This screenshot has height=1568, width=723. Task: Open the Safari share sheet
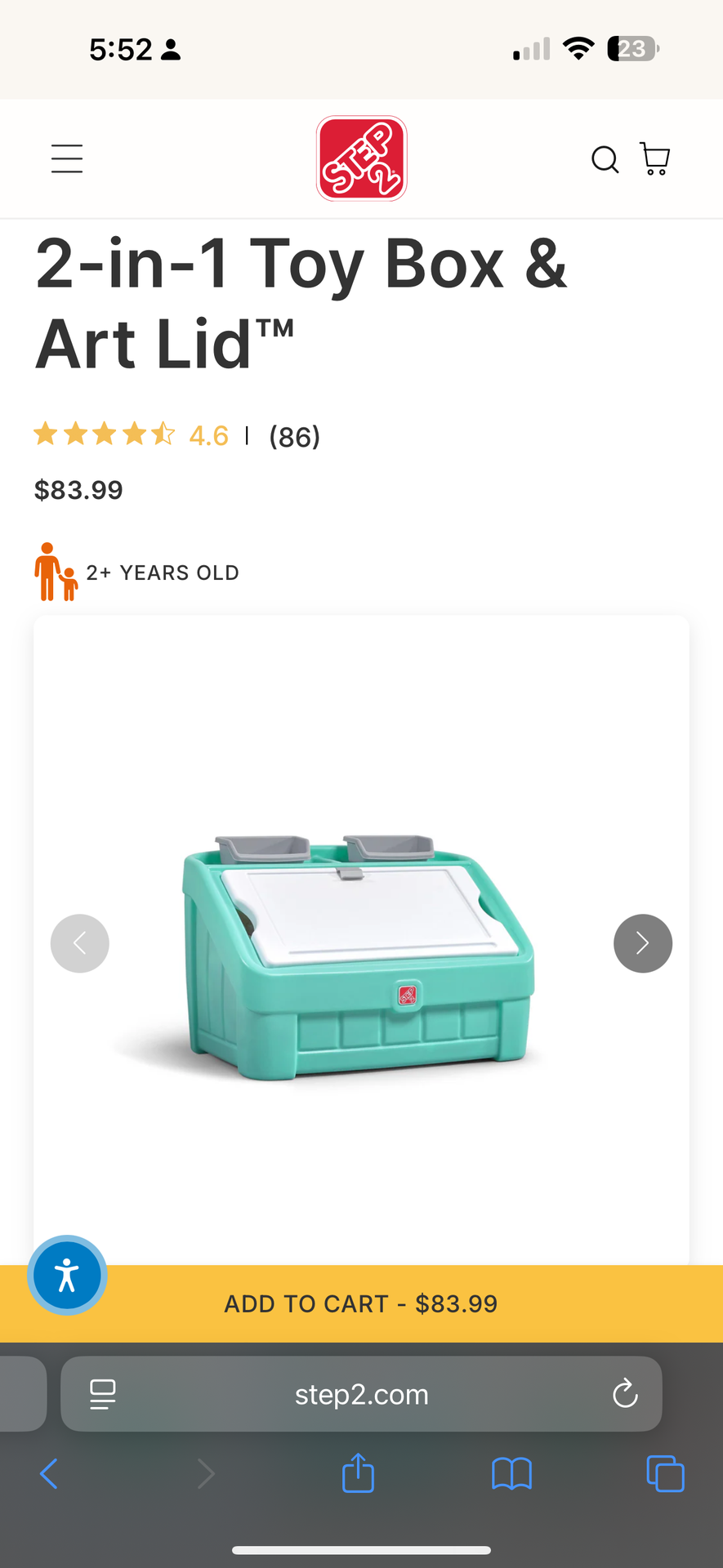pos(358,1472)
